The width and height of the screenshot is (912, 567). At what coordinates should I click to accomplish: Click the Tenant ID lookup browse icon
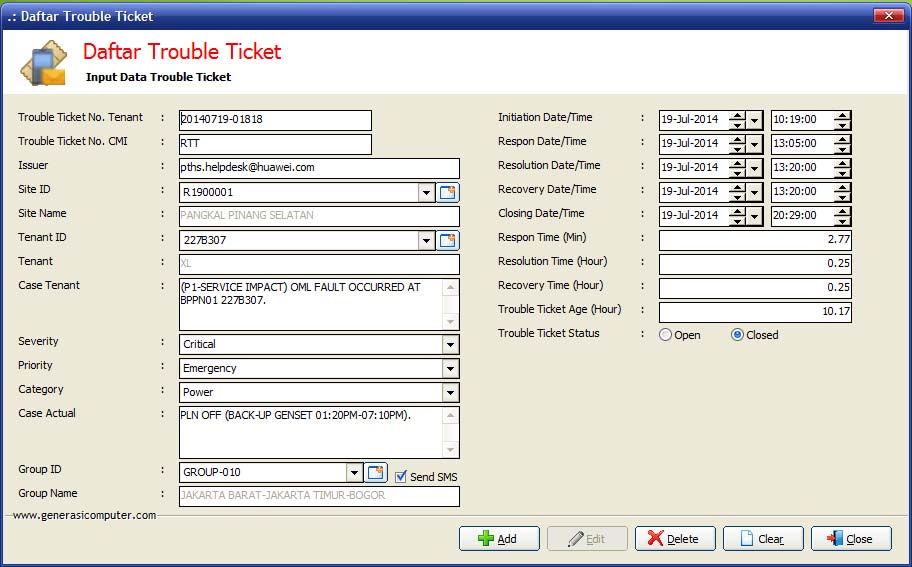click(448, 240)
